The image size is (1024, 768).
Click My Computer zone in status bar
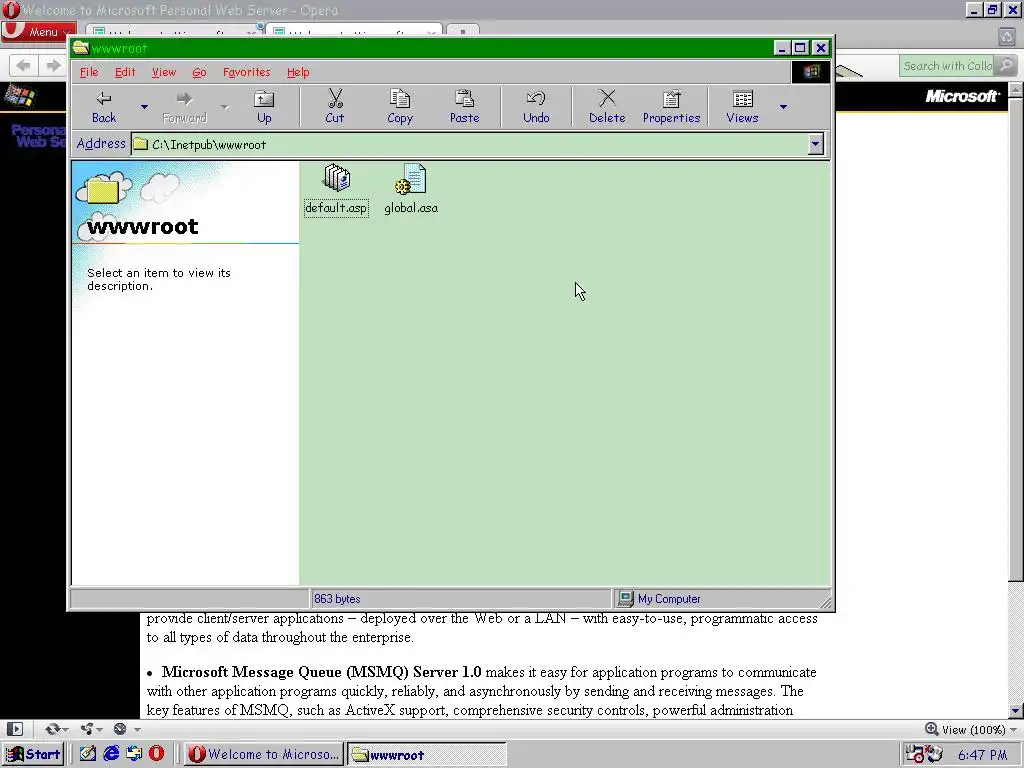click(669, 599)
